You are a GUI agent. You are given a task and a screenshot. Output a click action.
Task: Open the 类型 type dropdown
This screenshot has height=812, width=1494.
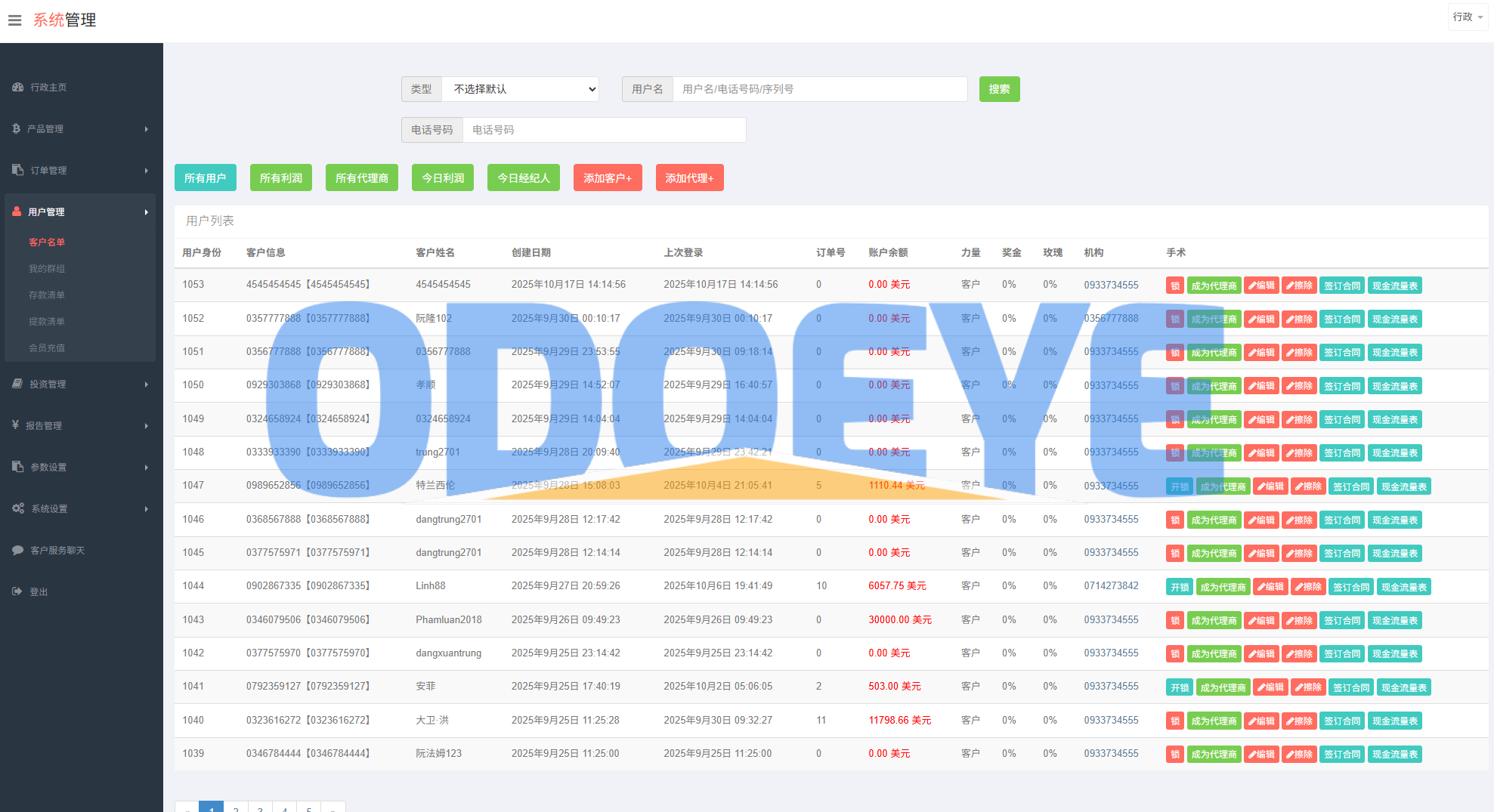(x=520, y=89)
